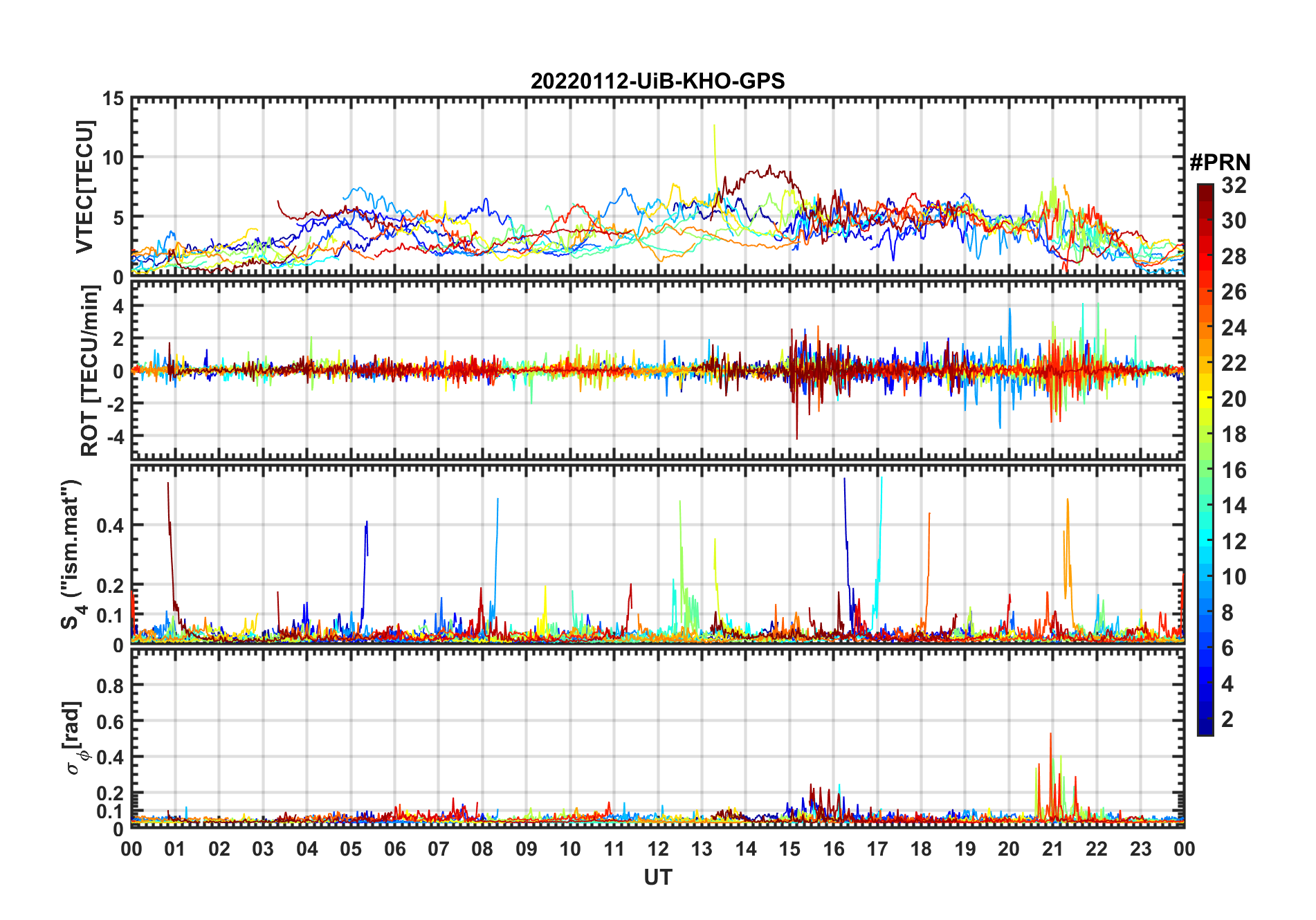
Task: Click the σφ[rad] y-axis label
Action: point(75,737)
